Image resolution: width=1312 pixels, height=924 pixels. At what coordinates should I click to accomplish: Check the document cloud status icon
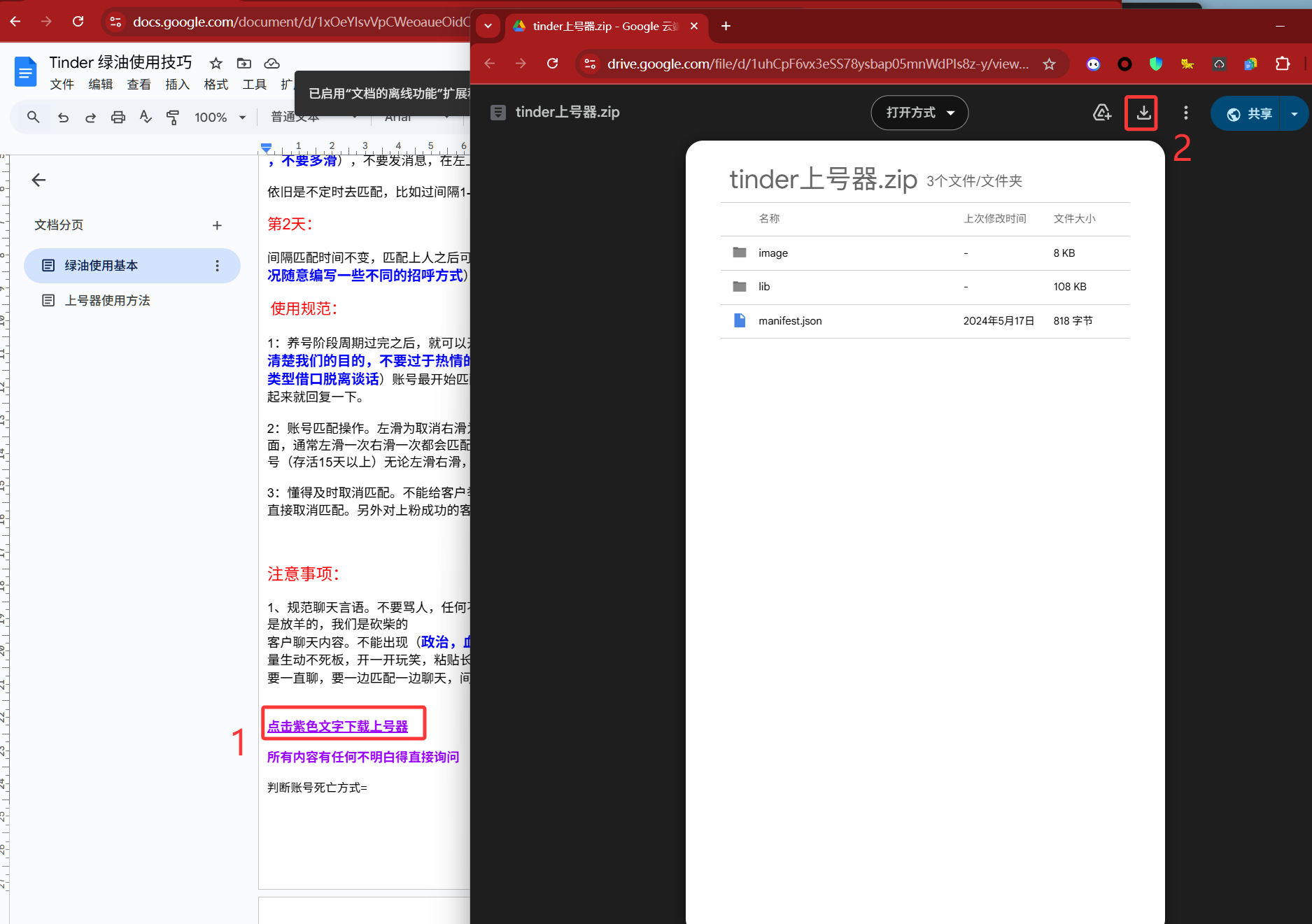click(x=271, y=64)
